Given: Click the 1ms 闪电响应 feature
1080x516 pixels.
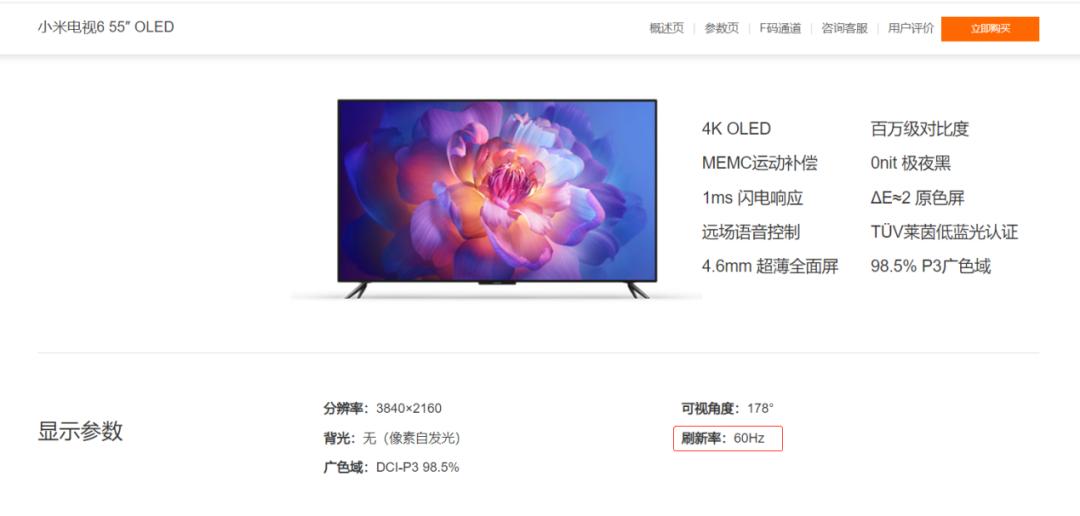Looking at the screenshot, I should pos(753,198).
